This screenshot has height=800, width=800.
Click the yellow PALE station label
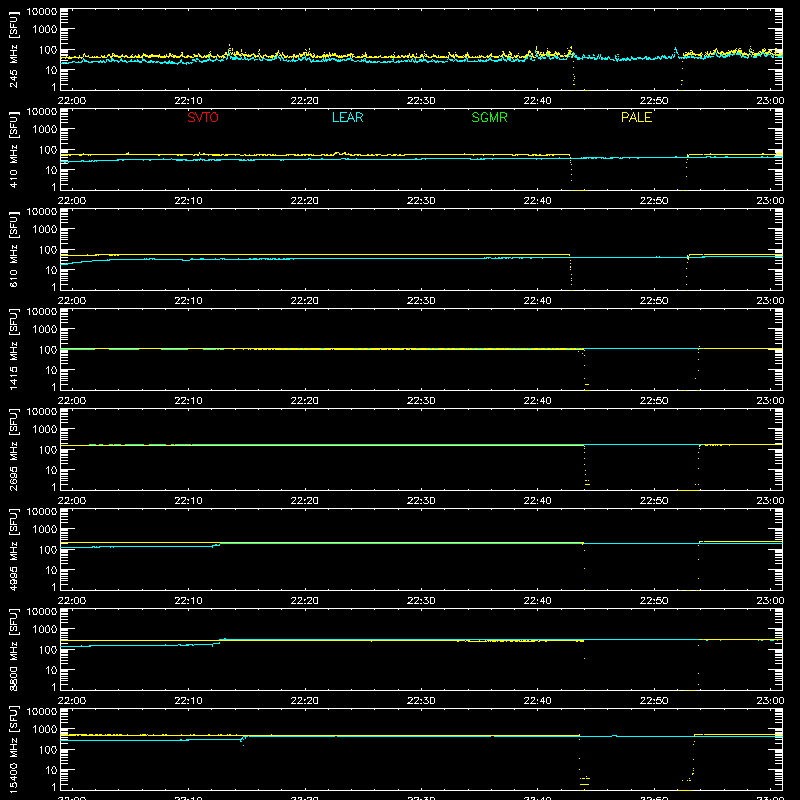(x=636, y=117)
